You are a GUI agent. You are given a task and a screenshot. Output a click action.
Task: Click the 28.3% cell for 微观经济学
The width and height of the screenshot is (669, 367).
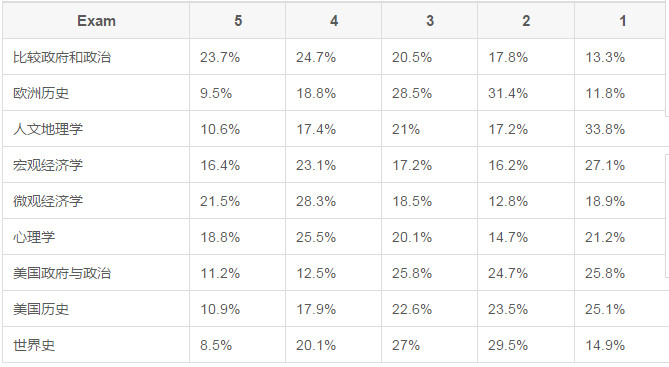[x=334, y=201]
